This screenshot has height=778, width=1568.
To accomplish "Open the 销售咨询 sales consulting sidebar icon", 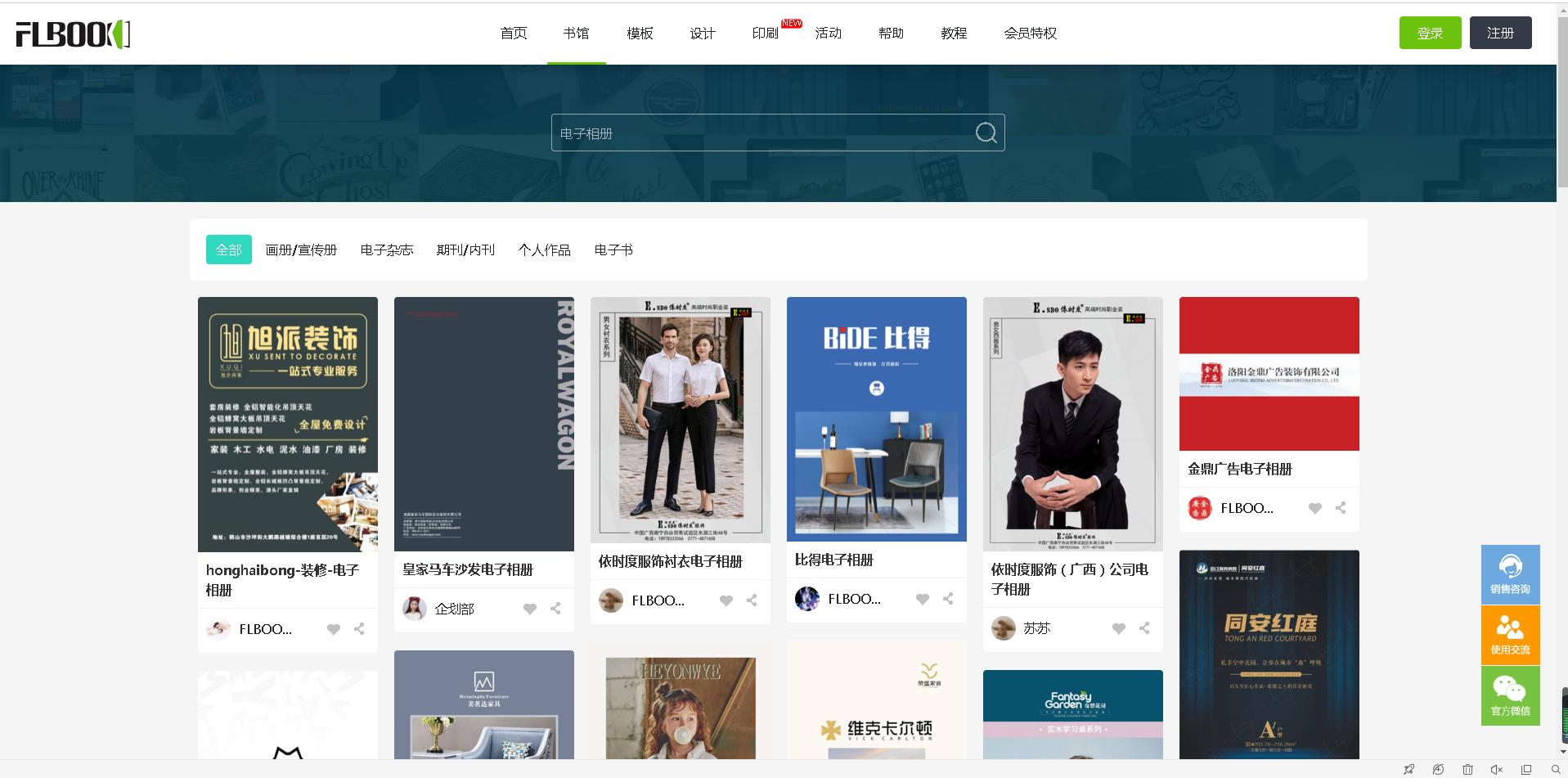I will (x=1510, y=573).
